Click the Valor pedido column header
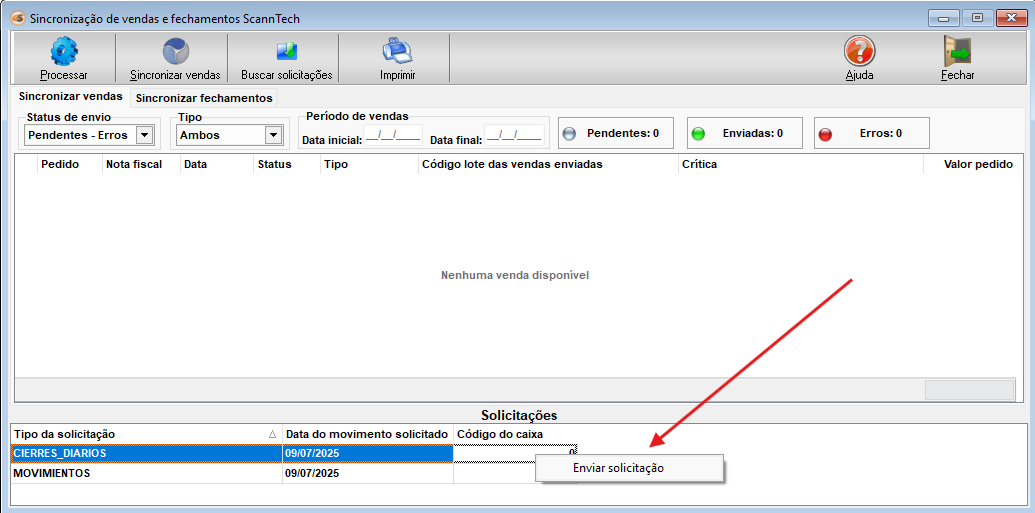 point(977,164)
